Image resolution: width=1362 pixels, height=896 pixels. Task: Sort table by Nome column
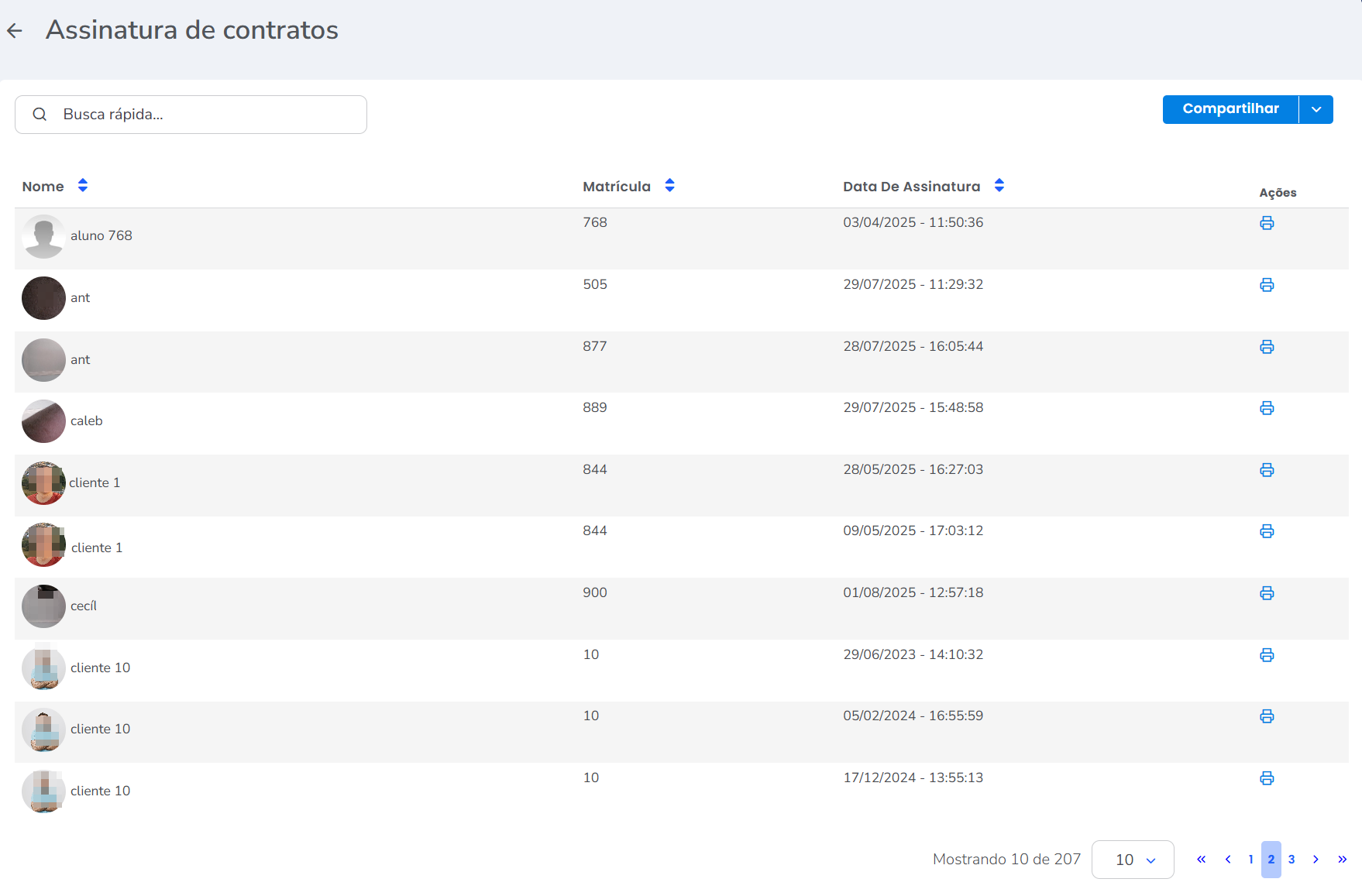[83, 186]
